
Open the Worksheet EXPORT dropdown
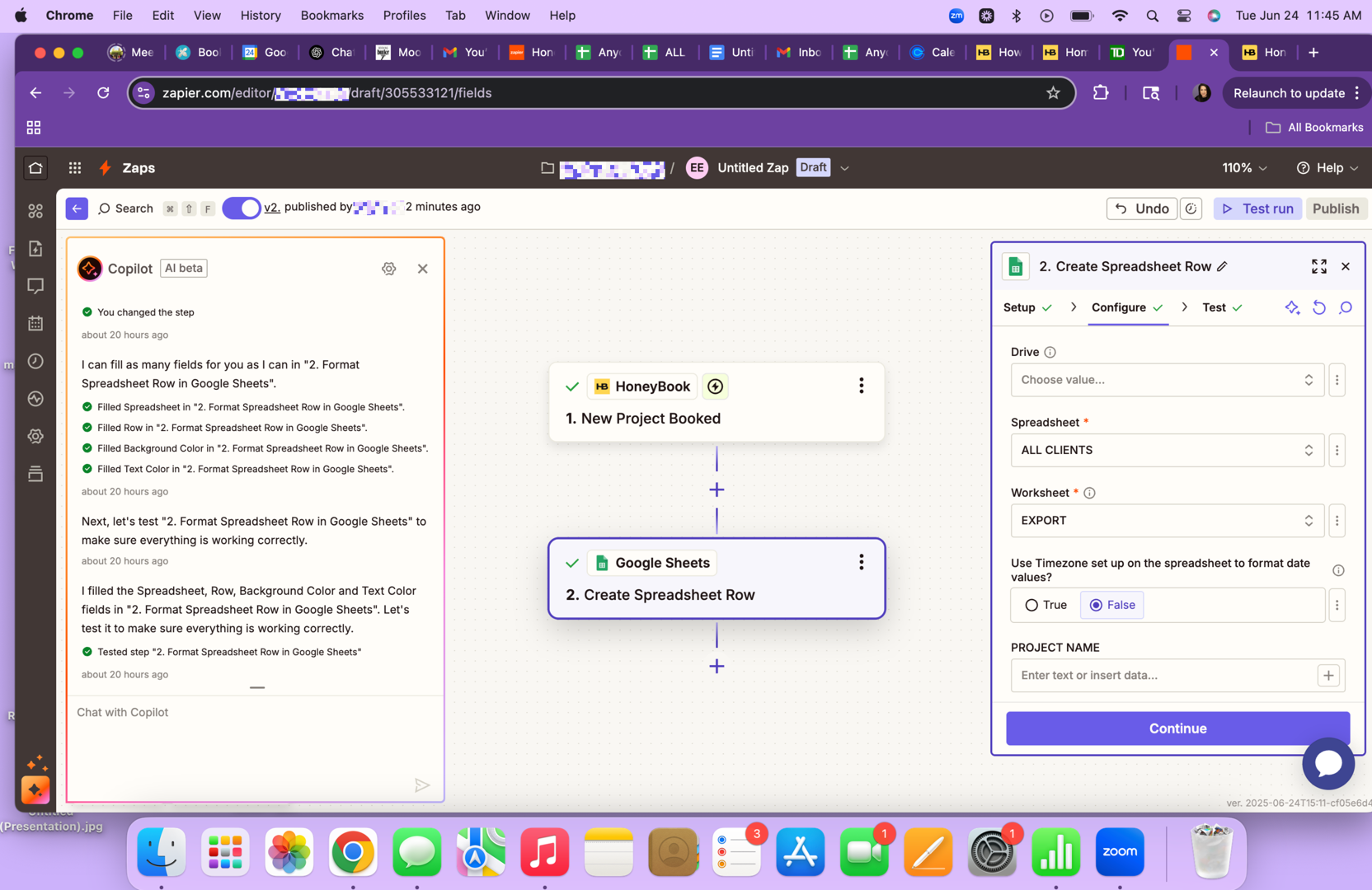coord(1167,521)
